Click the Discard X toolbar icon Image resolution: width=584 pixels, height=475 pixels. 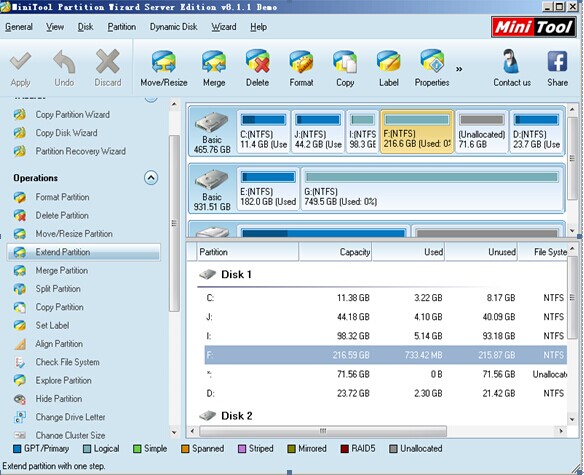pos(108,61)
